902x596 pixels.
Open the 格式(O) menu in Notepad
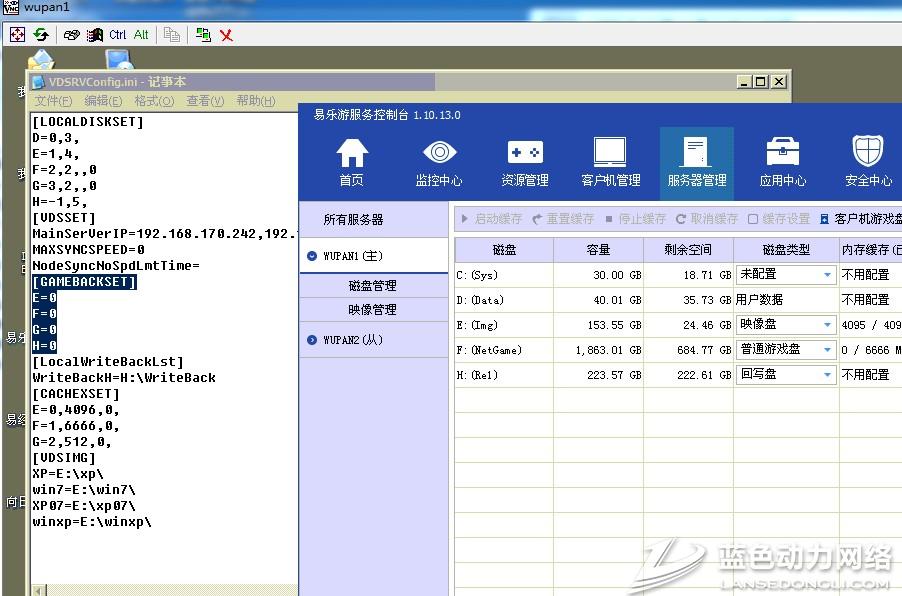pyautogui.click(x=154, y=101)
